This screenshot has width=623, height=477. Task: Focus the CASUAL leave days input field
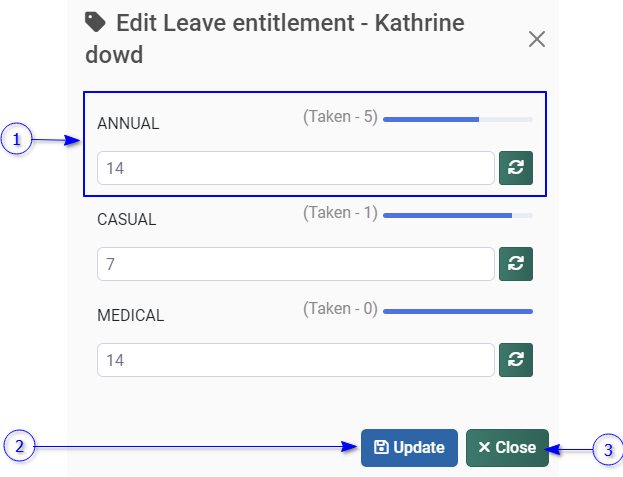tap(296, 264)
